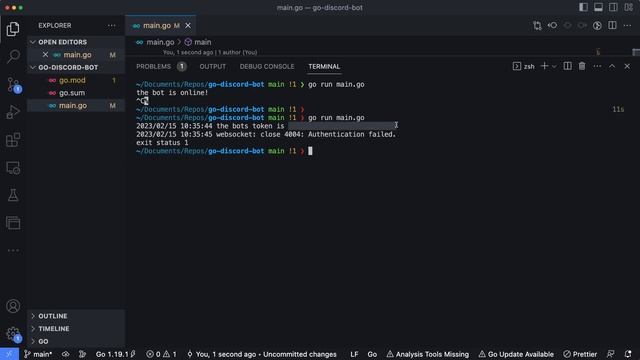Open the Remote Explorer view
The height and width of the screenshot is (360, 640).
click(13, 168)
